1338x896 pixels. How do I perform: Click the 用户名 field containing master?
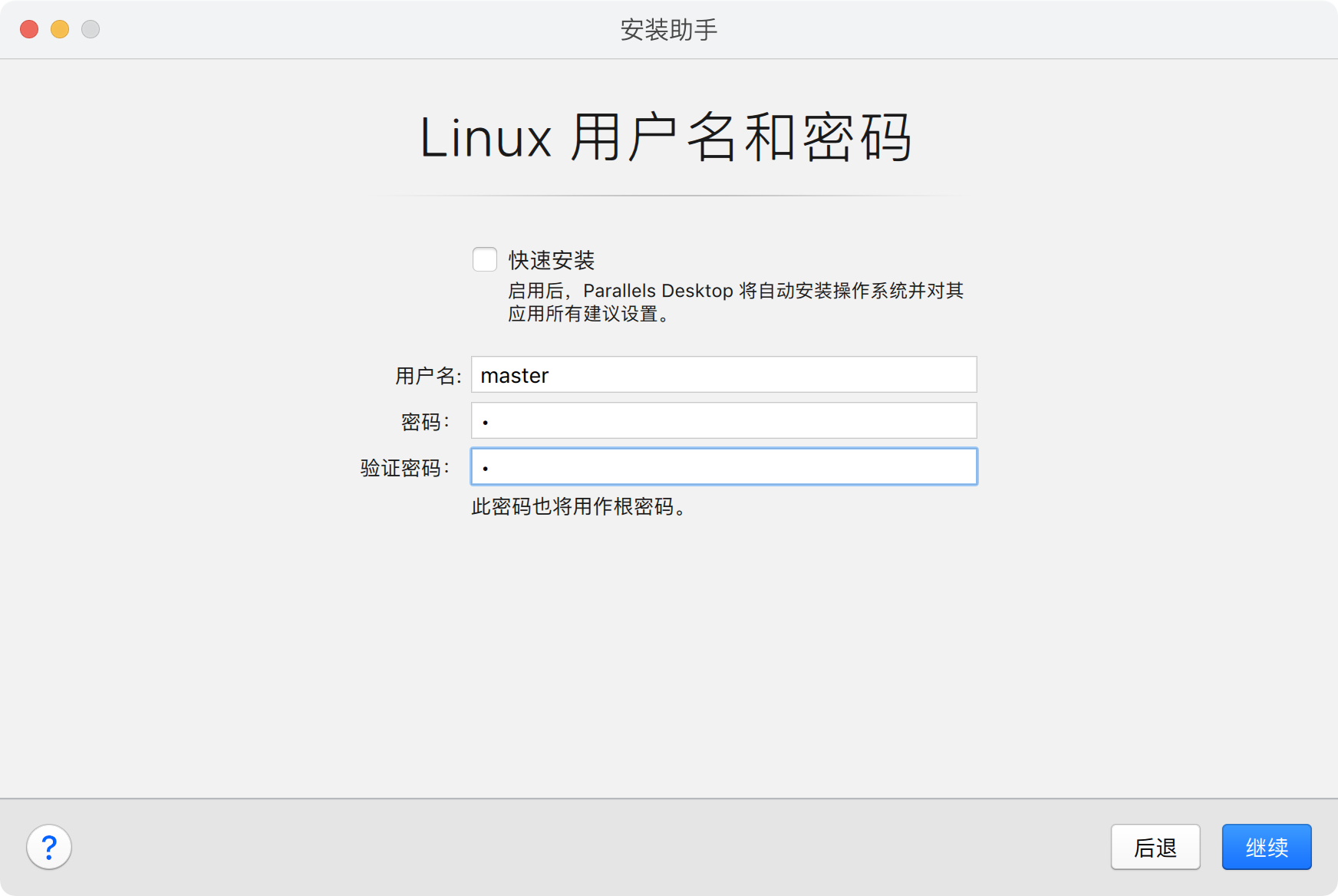coord(723,374)
